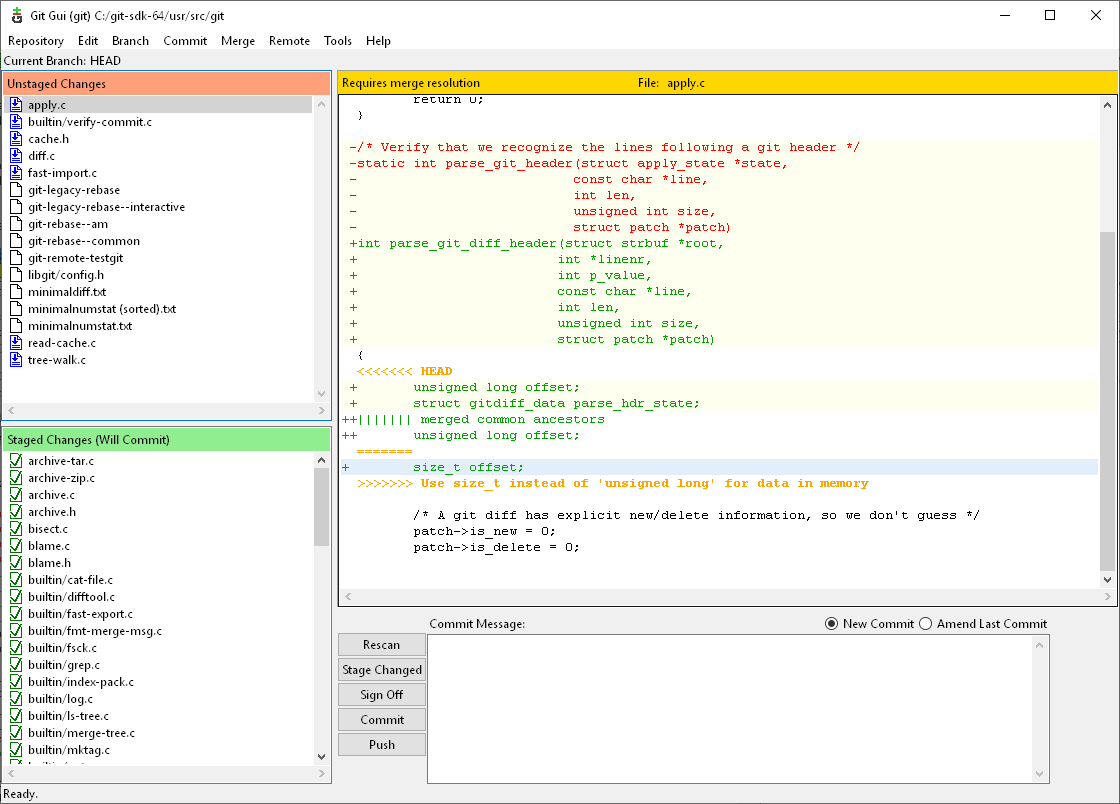Click the Unstaged Changes header

[166, 84]
